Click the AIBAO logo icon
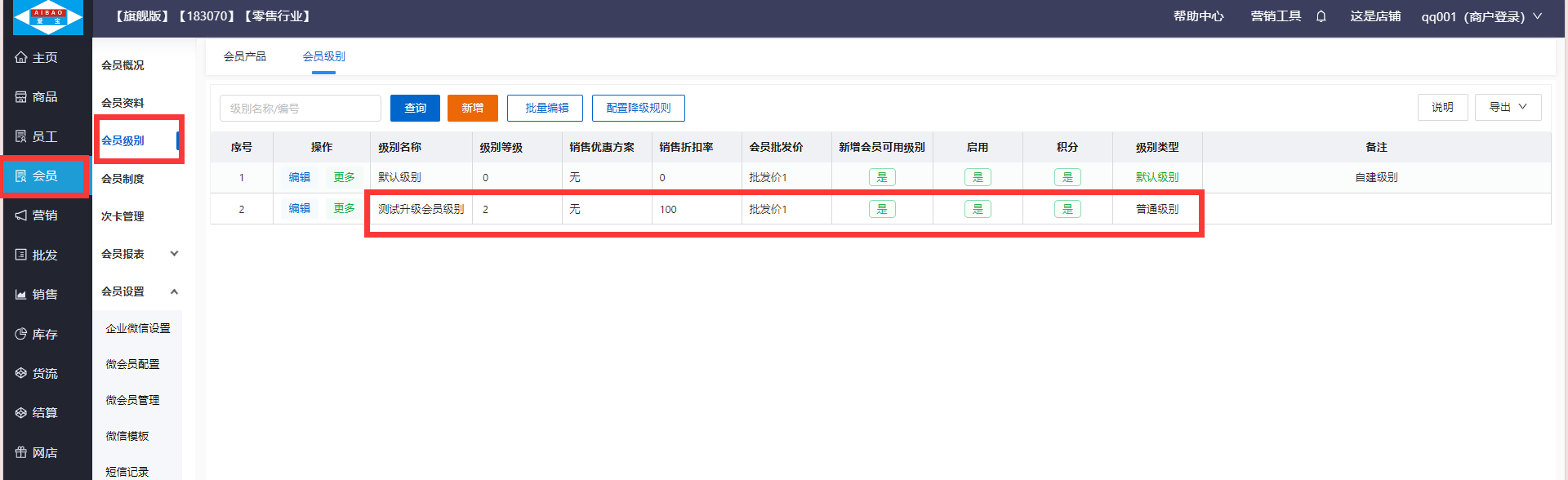 tap(48, 17)
